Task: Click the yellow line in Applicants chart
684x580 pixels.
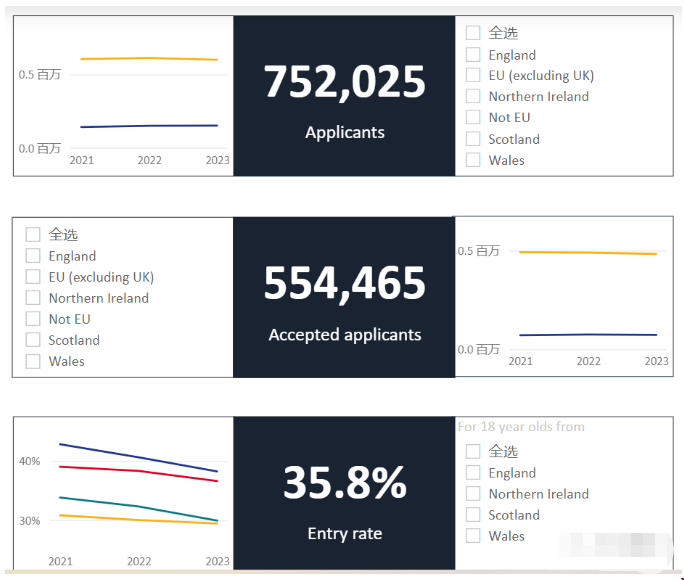Action: 149,58
